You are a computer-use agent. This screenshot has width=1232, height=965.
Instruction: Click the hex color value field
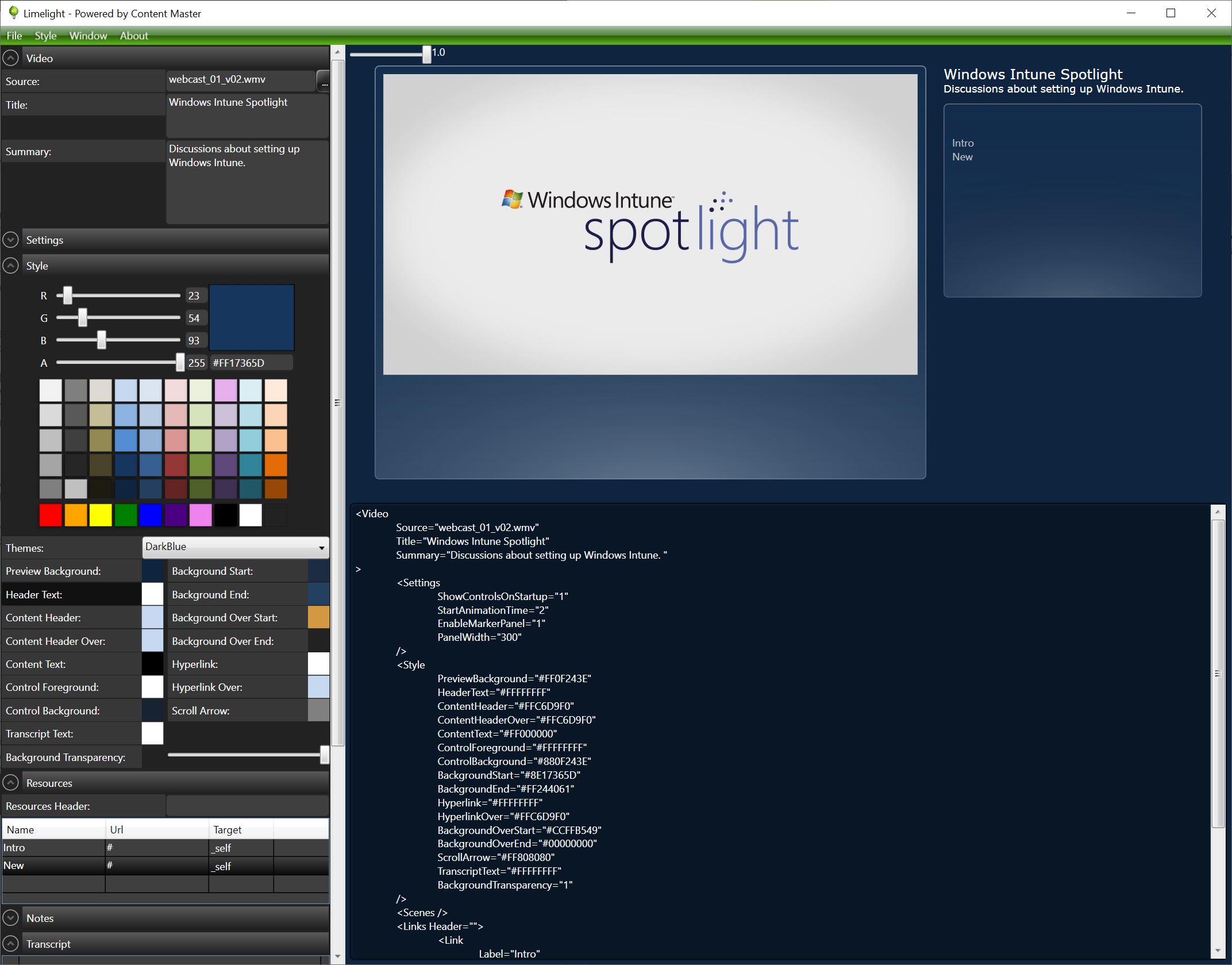[251, 363]
